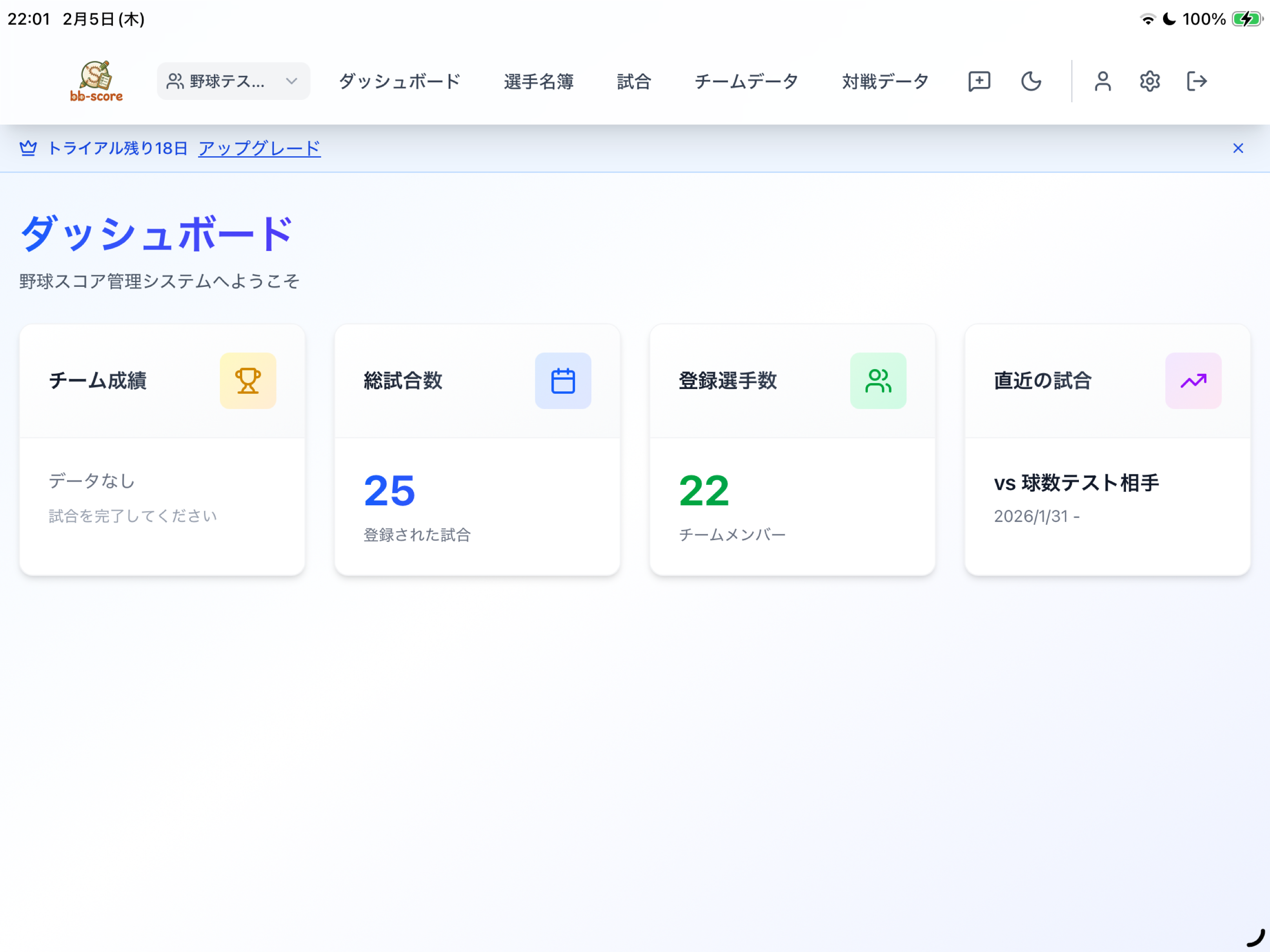This screenshot has height=952, width=1270.
Task: Click トライアル残り18日 text
Action: tap(118, 148)
